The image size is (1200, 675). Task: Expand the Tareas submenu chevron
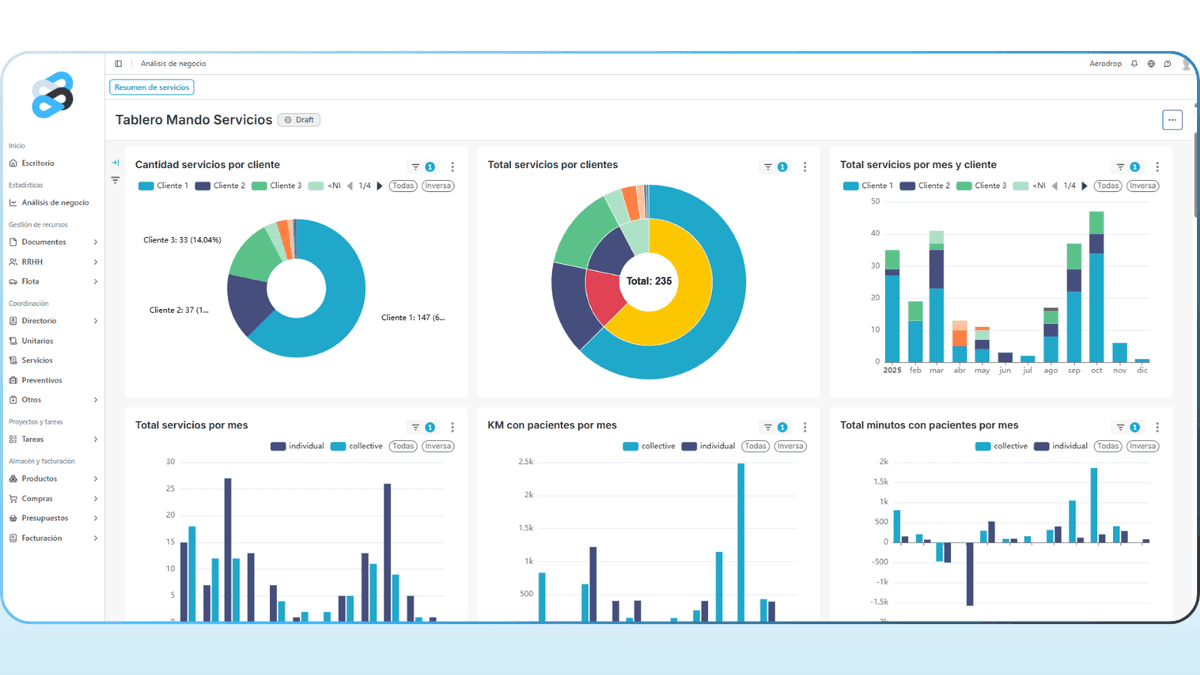pos(96,439)
